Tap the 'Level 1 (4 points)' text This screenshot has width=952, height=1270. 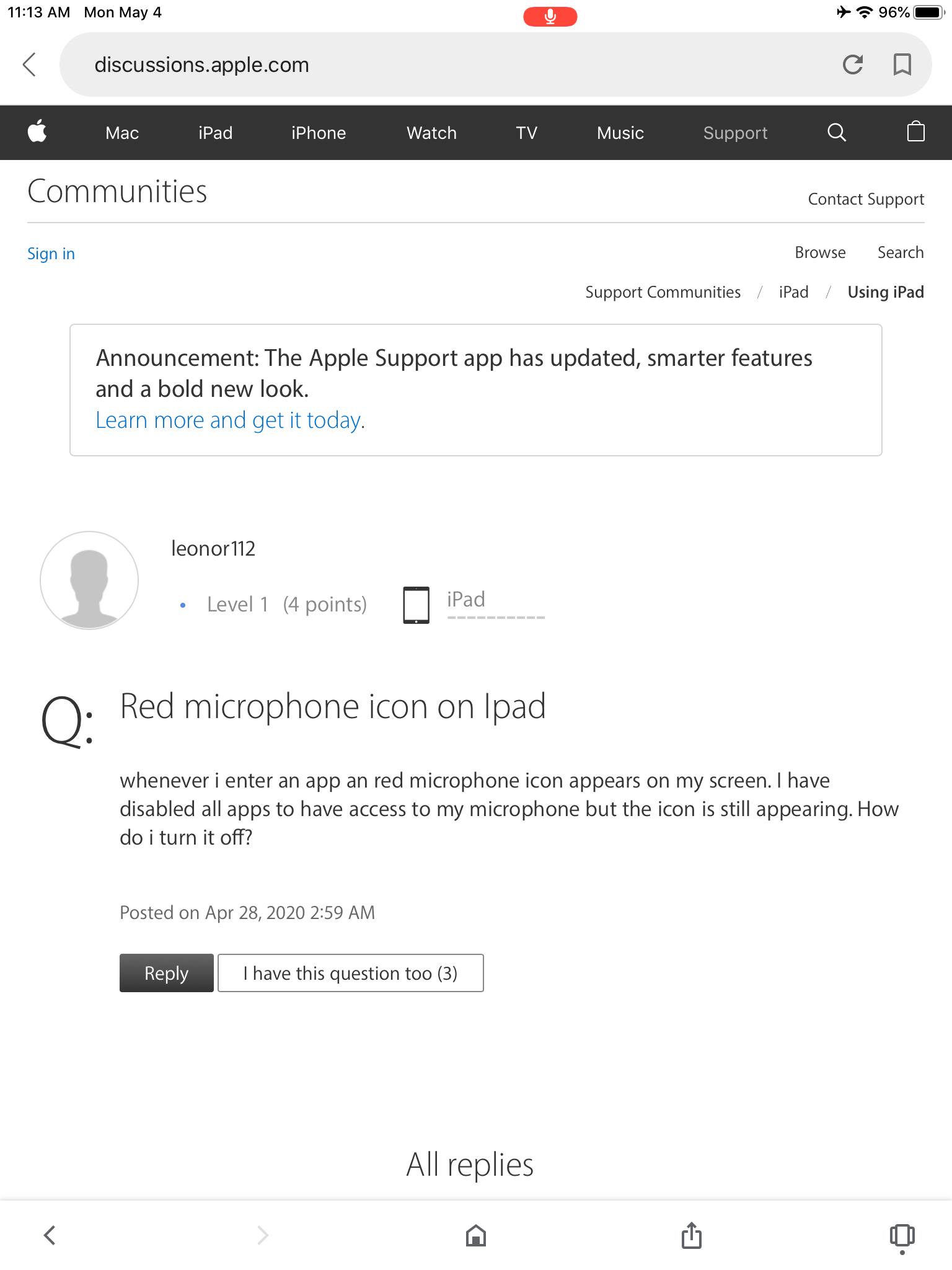[x=287, y=604]
